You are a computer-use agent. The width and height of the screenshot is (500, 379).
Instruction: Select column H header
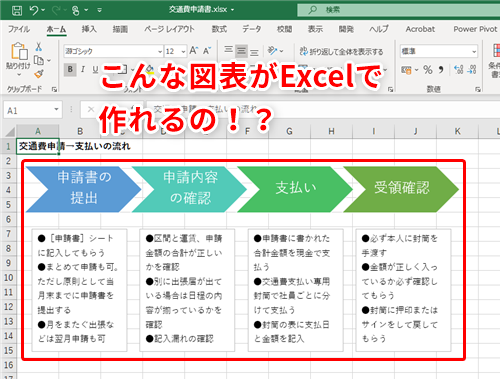[331, 131]
